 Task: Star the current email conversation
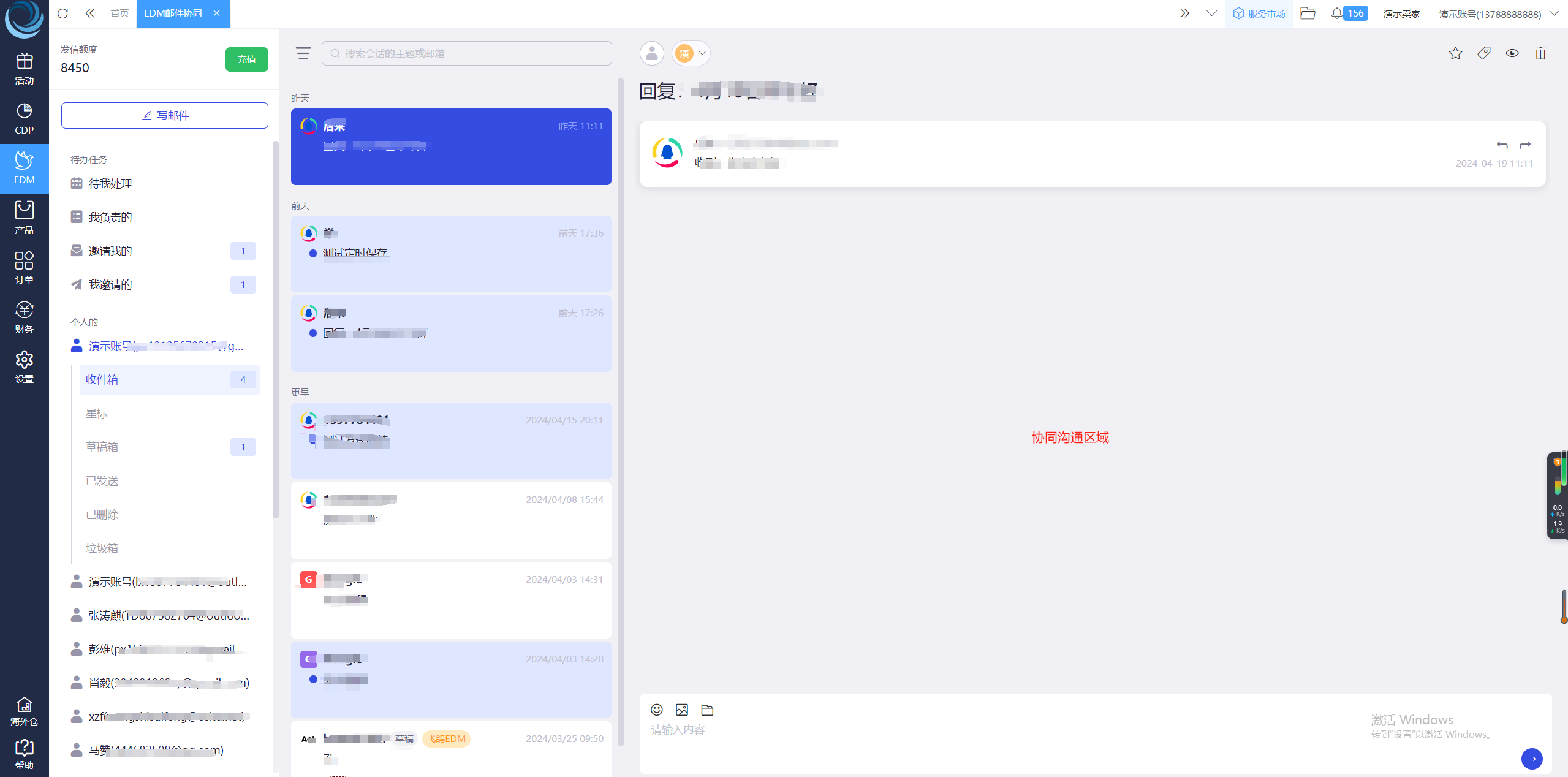point(1455,53)
